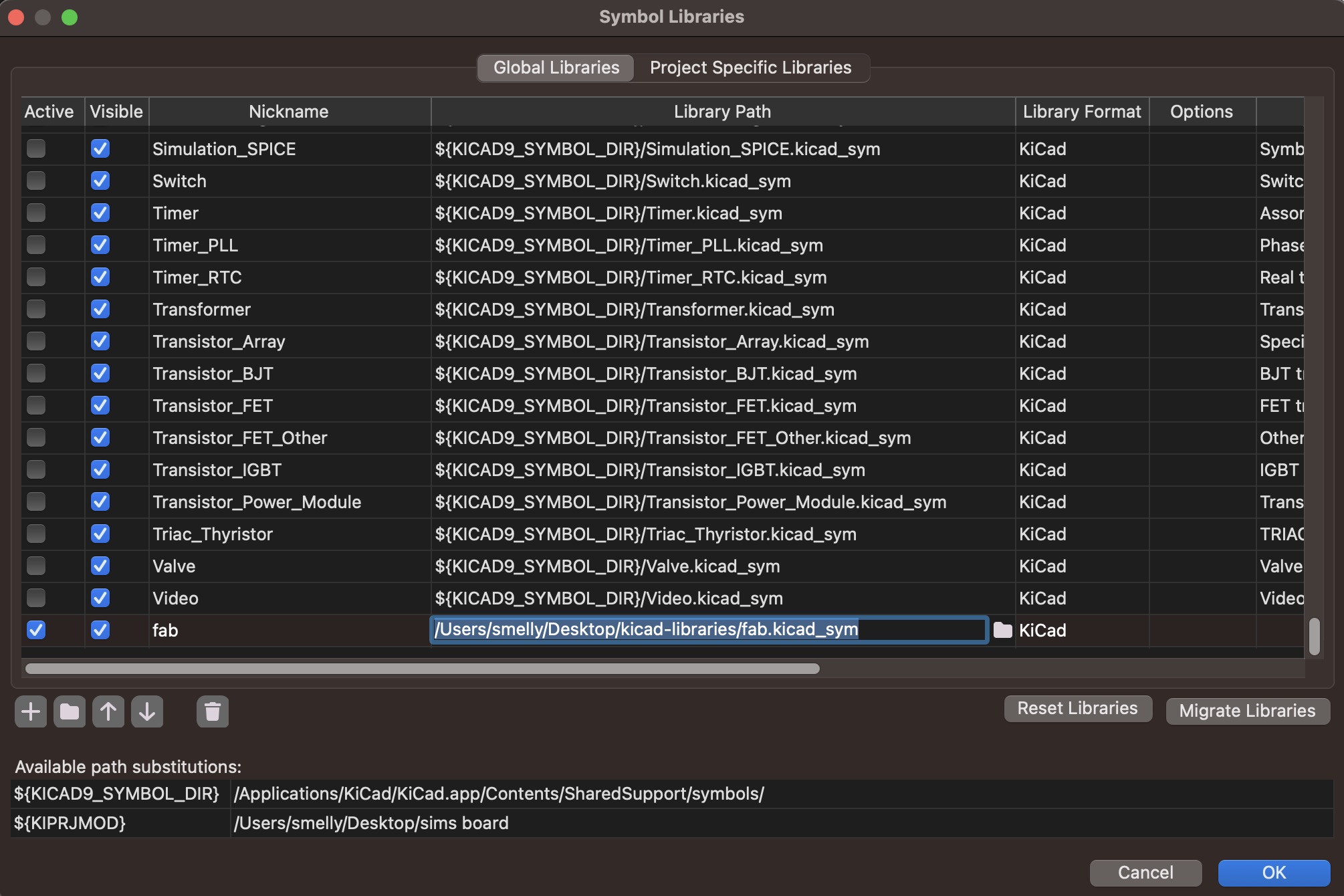The height and width of the screenshot is (896, 1344).
Task: Select the Transistor_Power_Module nickname cell
Action: [x=290, y=502]
